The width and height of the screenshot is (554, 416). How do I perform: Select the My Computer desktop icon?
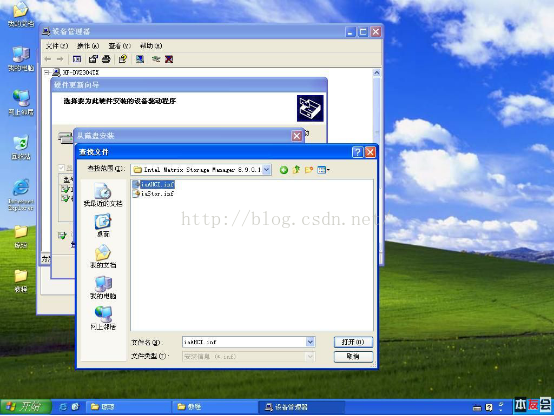click(x=21, y=59)
